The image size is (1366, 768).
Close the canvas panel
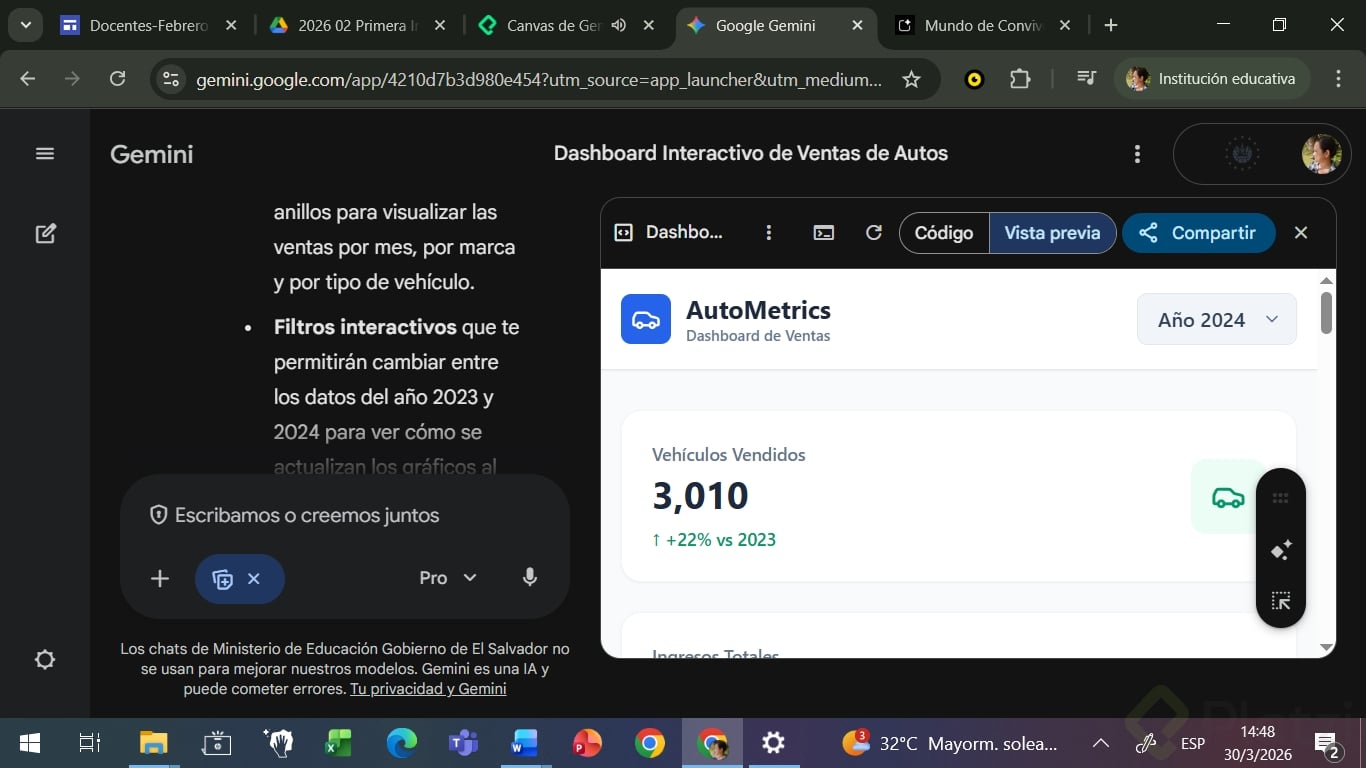tap(1301, 233)
